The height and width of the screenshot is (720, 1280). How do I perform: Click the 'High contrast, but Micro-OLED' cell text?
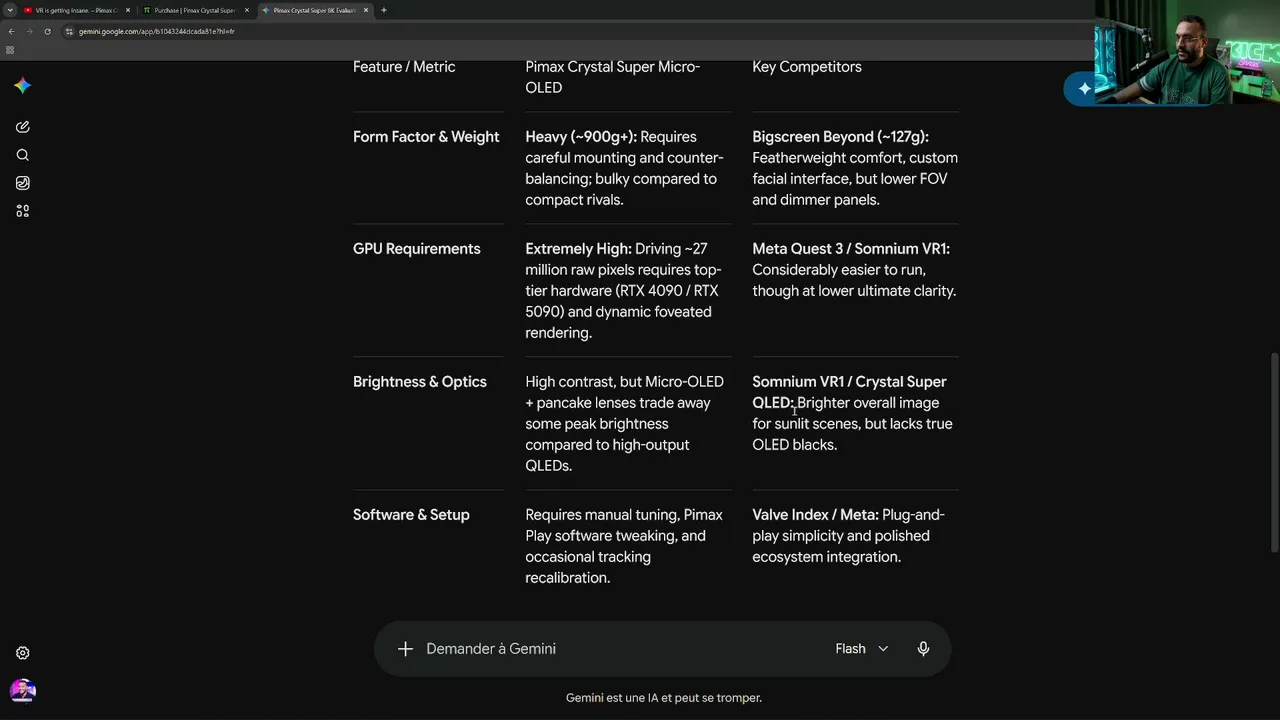(624, 382)
